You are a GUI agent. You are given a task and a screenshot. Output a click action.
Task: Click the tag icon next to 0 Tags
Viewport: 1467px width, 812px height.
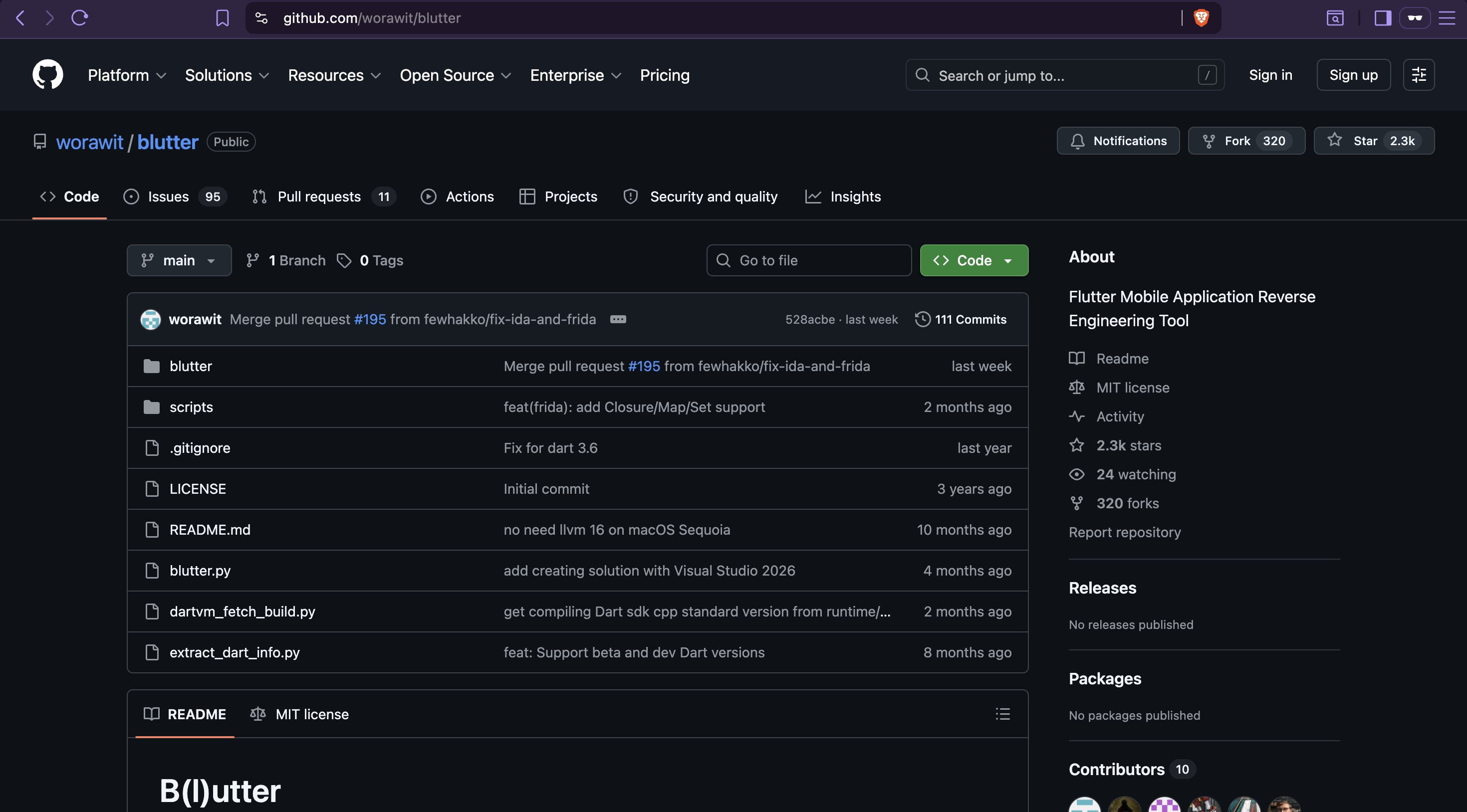click(x=344, y=260)
